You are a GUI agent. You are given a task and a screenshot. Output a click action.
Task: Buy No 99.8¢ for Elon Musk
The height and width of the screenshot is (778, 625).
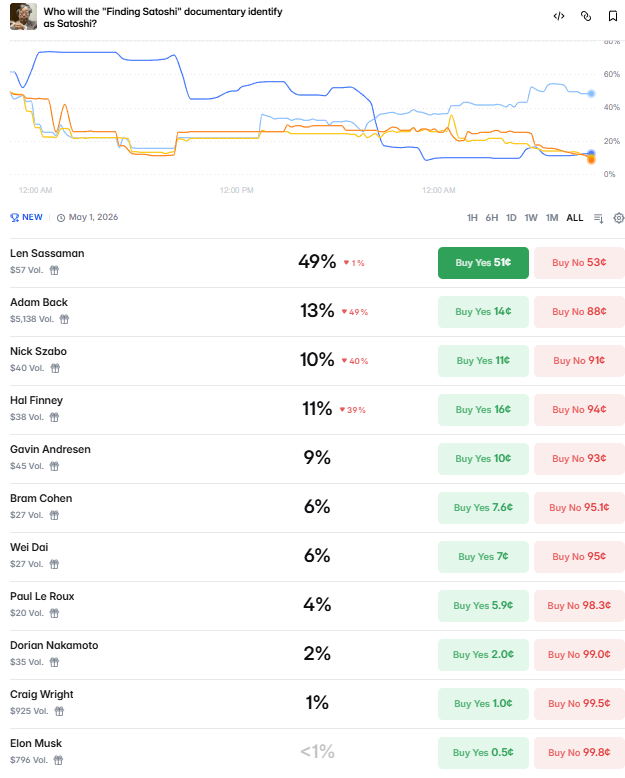pos(579,753)
